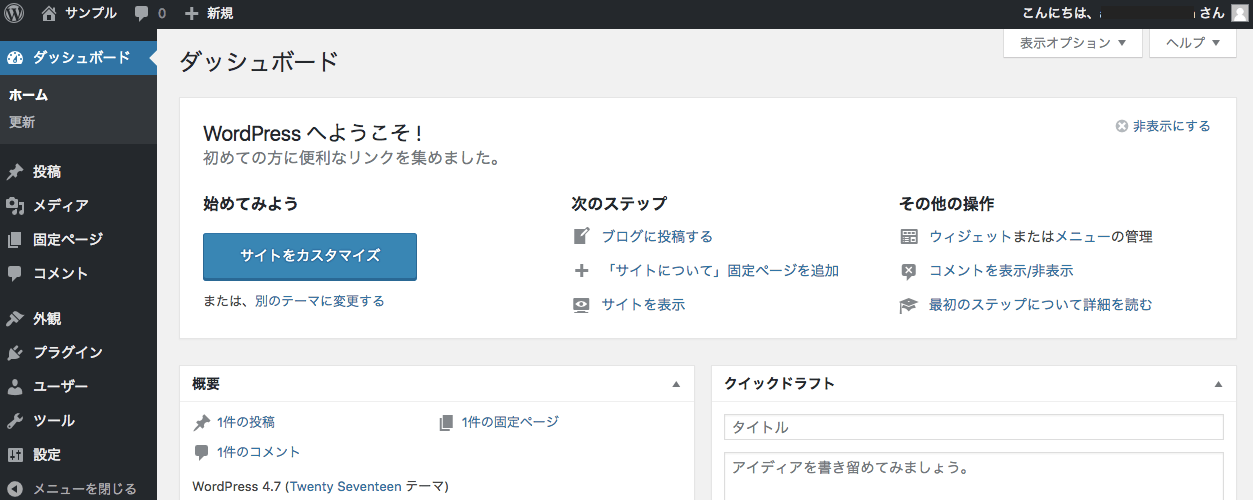
Task: Follow the ブログに投稿する link
Action: 657,237
